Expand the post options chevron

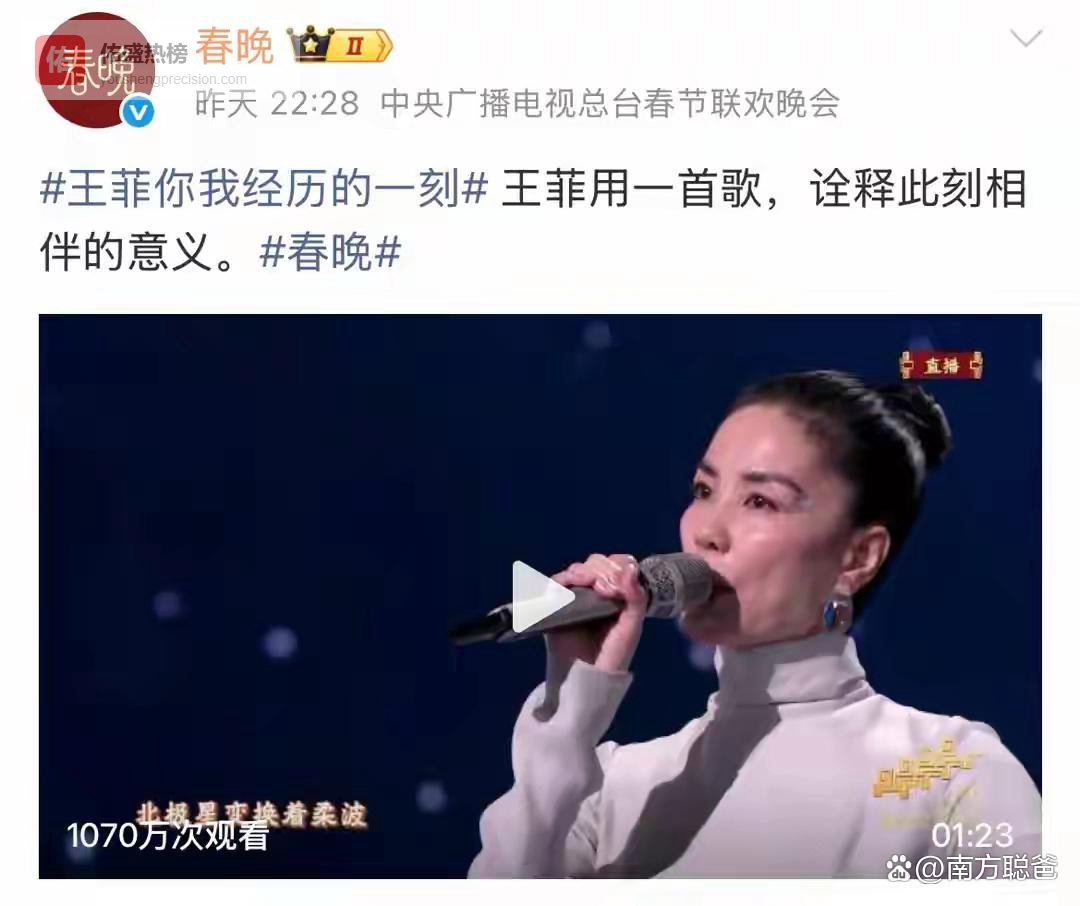[x=1026, y=37]
